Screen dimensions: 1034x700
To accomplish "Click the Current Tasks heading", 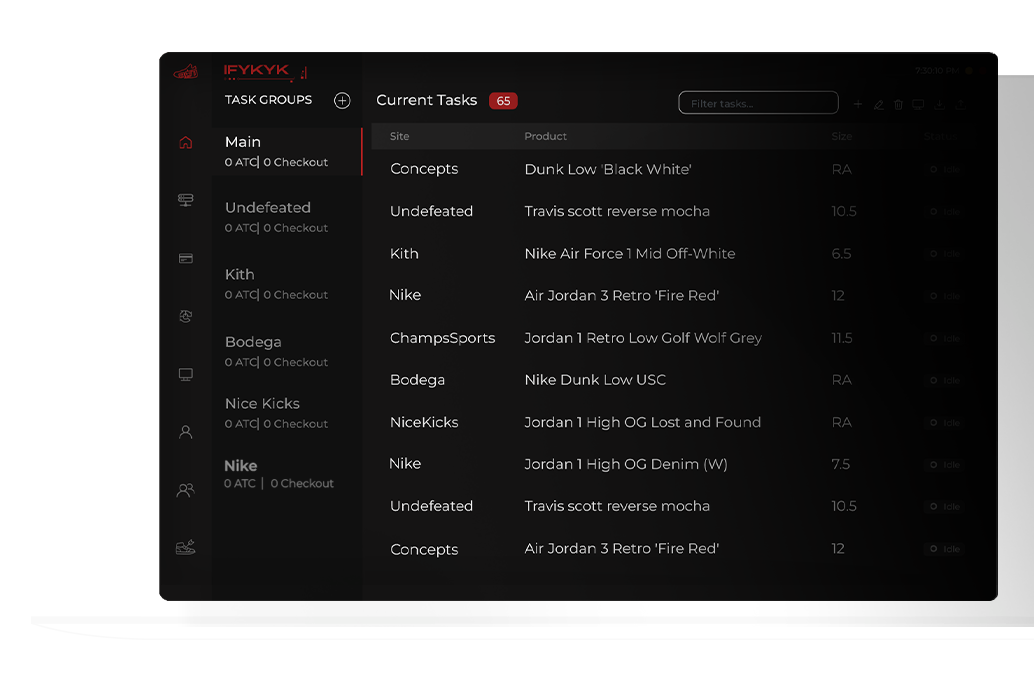I will pos(427,100).
